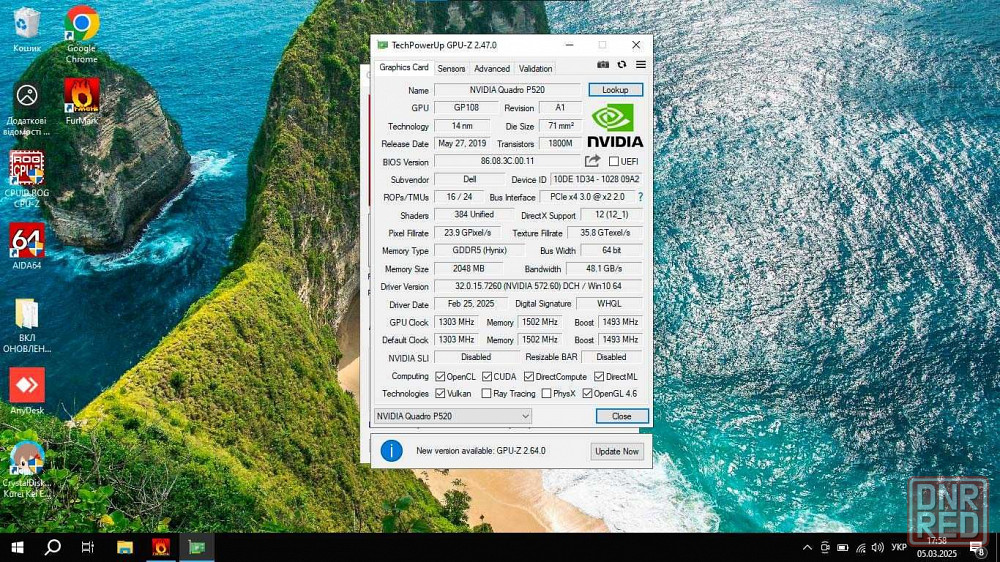Toggle the CUDA checkbox
This screenshot has width=1000, height=562.
tap(487, 376)
